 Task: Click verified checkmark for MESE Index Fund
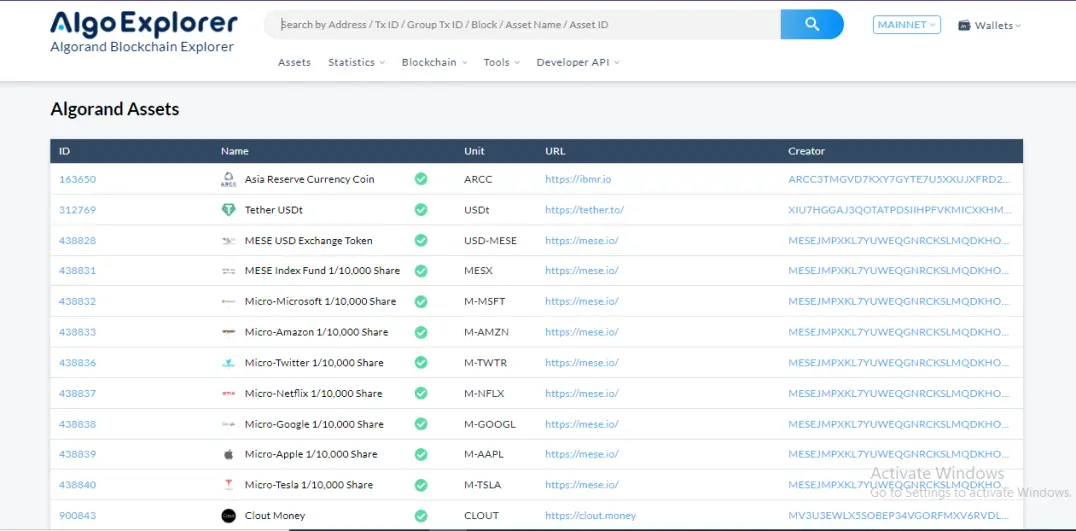421,271
